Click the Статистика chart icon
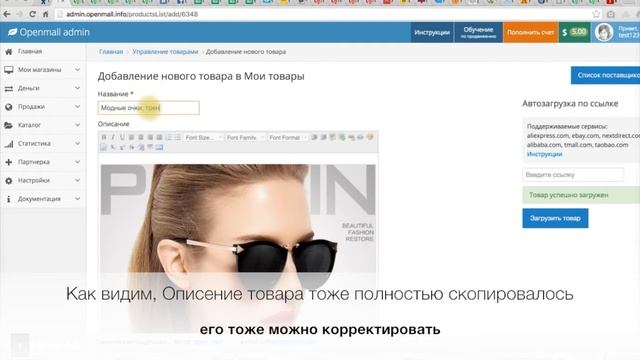Viewport: 640px width, 360px height. pos(9,144)
